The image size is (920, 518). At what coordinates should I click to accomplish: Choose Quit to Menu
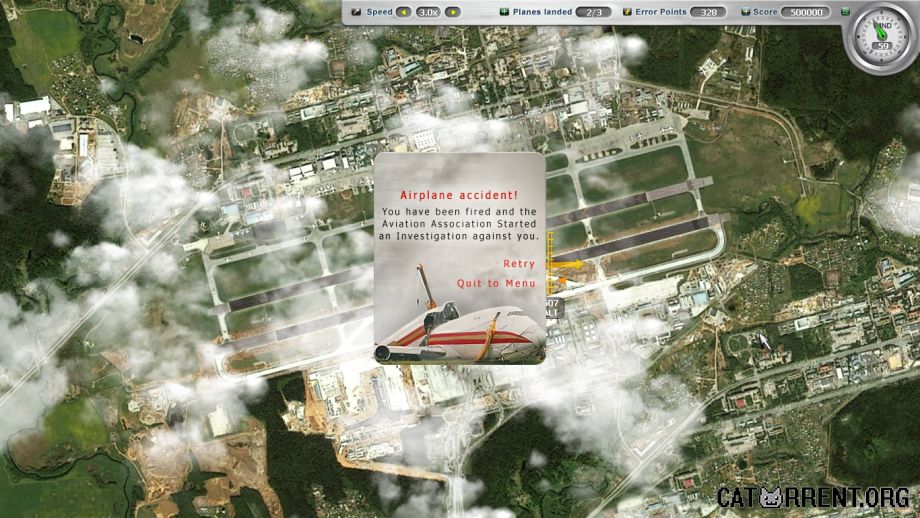[x=496, y=283]
